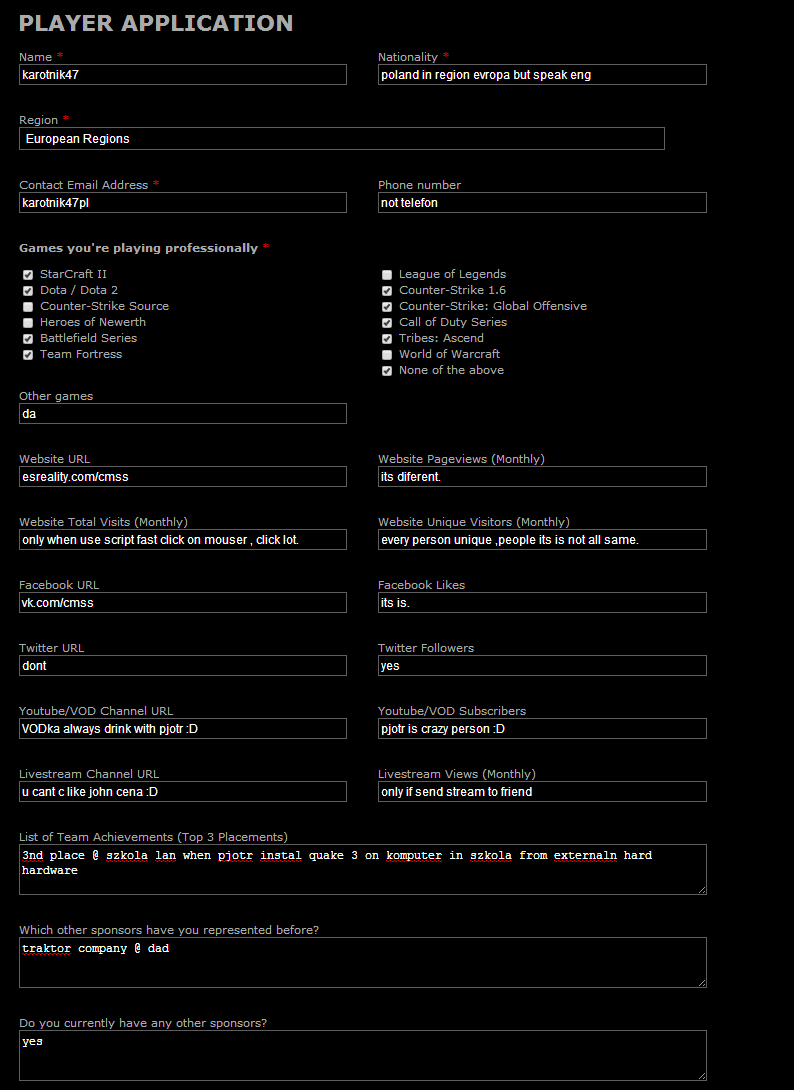Click into the Phone number field
This screenshot has width=794, height=1090.
pos(541,203)
